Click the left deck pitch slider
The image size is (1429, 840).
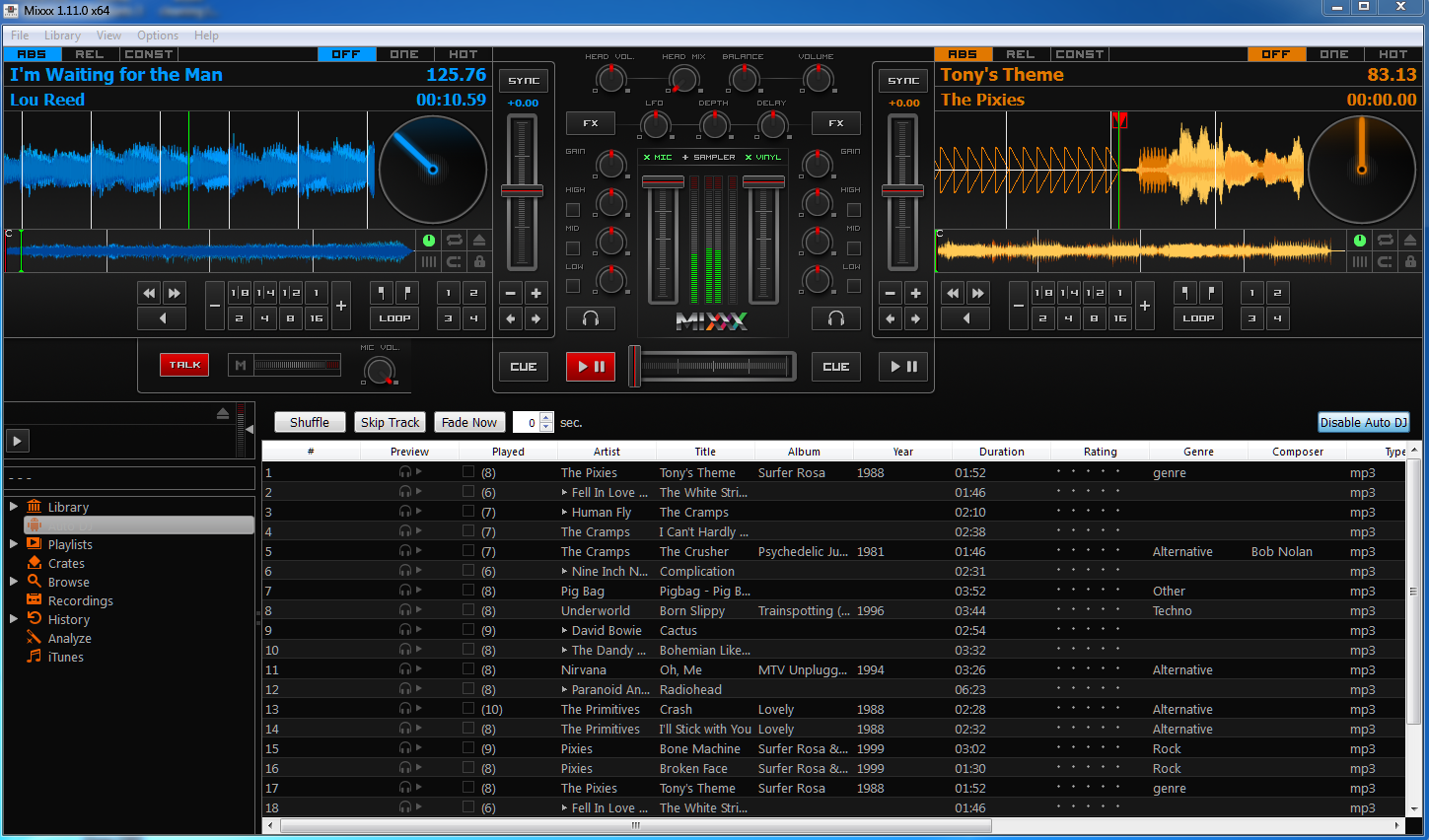tap(522, 191)
